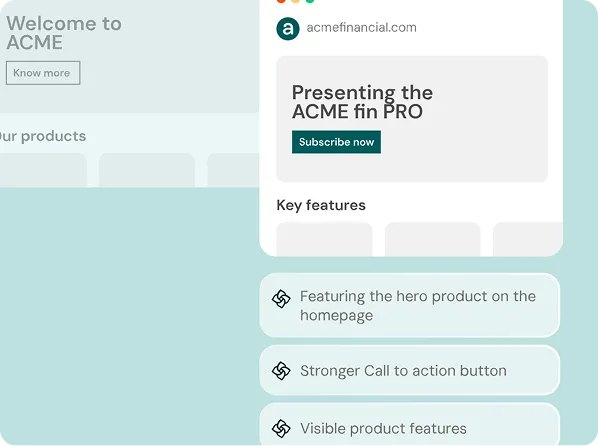The image size is (598, 446).
Task: Select the acmefinancial.com address text
Action: (362, 28)
